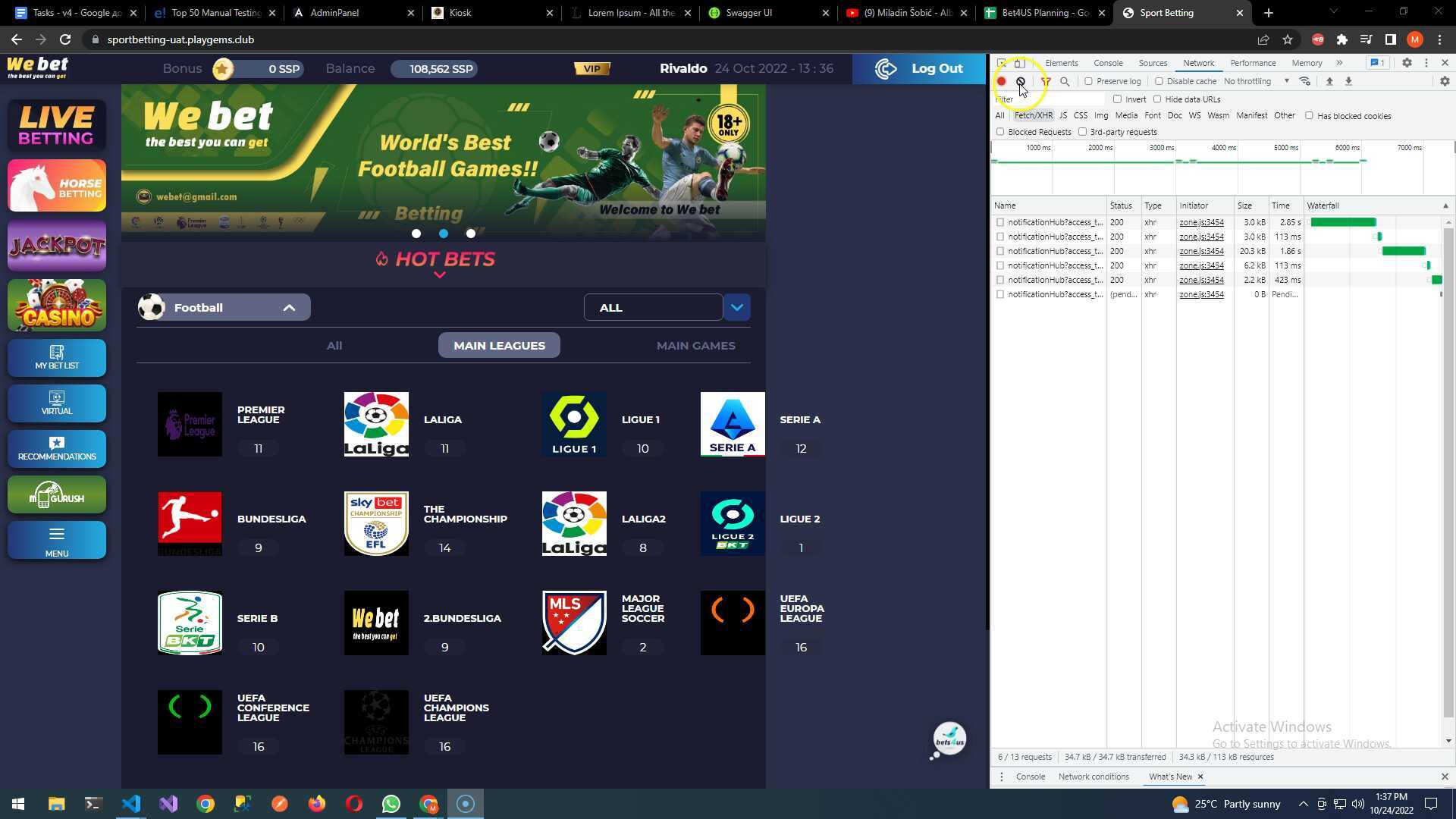Open My Bet List in sidebar
This screenshot has width=1456, height=819.
coord(57,358)
